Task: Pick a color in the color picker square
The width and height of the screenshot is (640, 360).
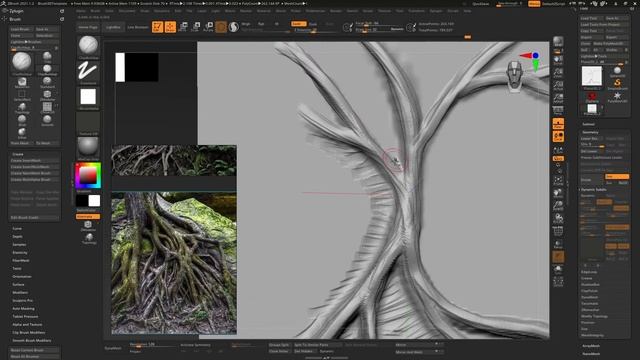Action: [x=87, y=175]
